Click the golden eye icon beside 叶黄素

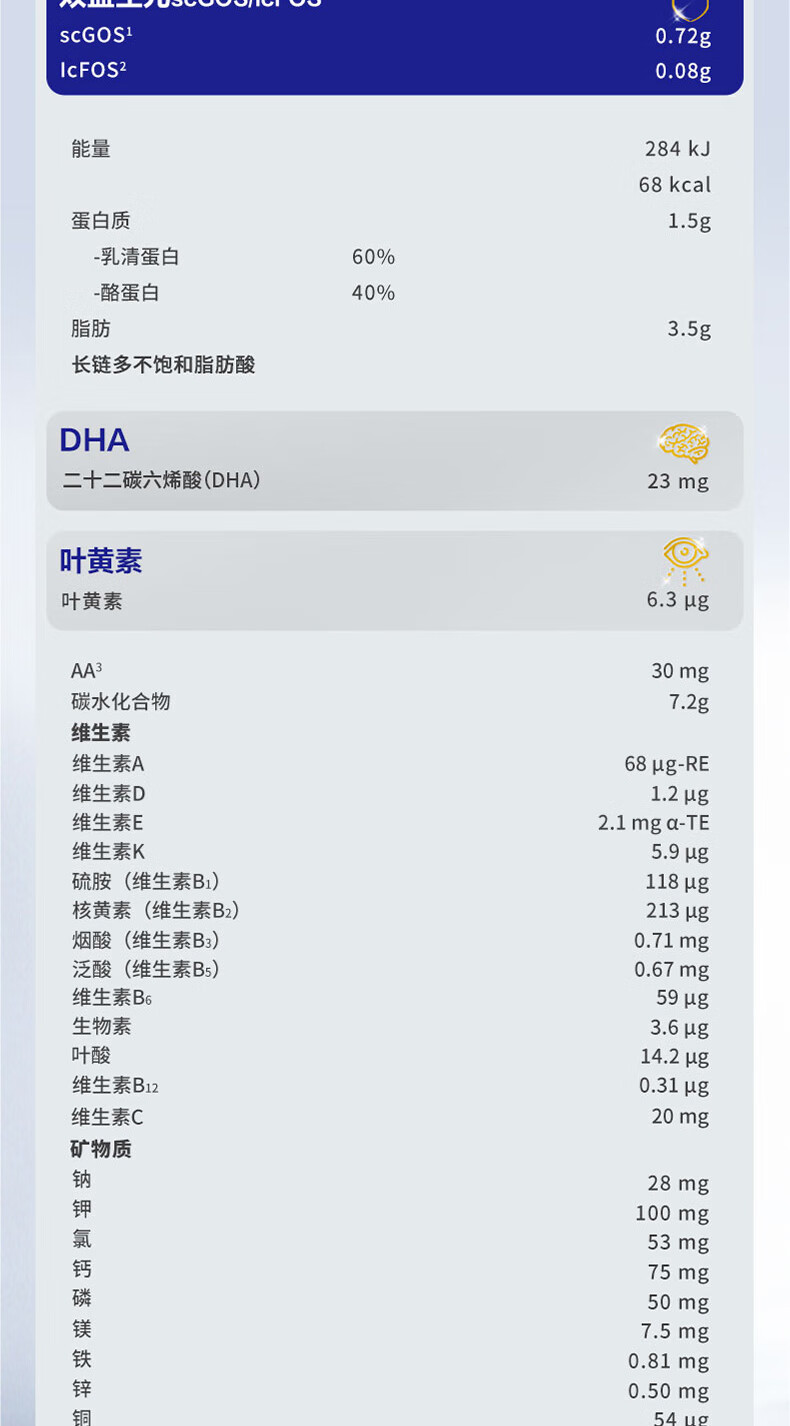685,559
